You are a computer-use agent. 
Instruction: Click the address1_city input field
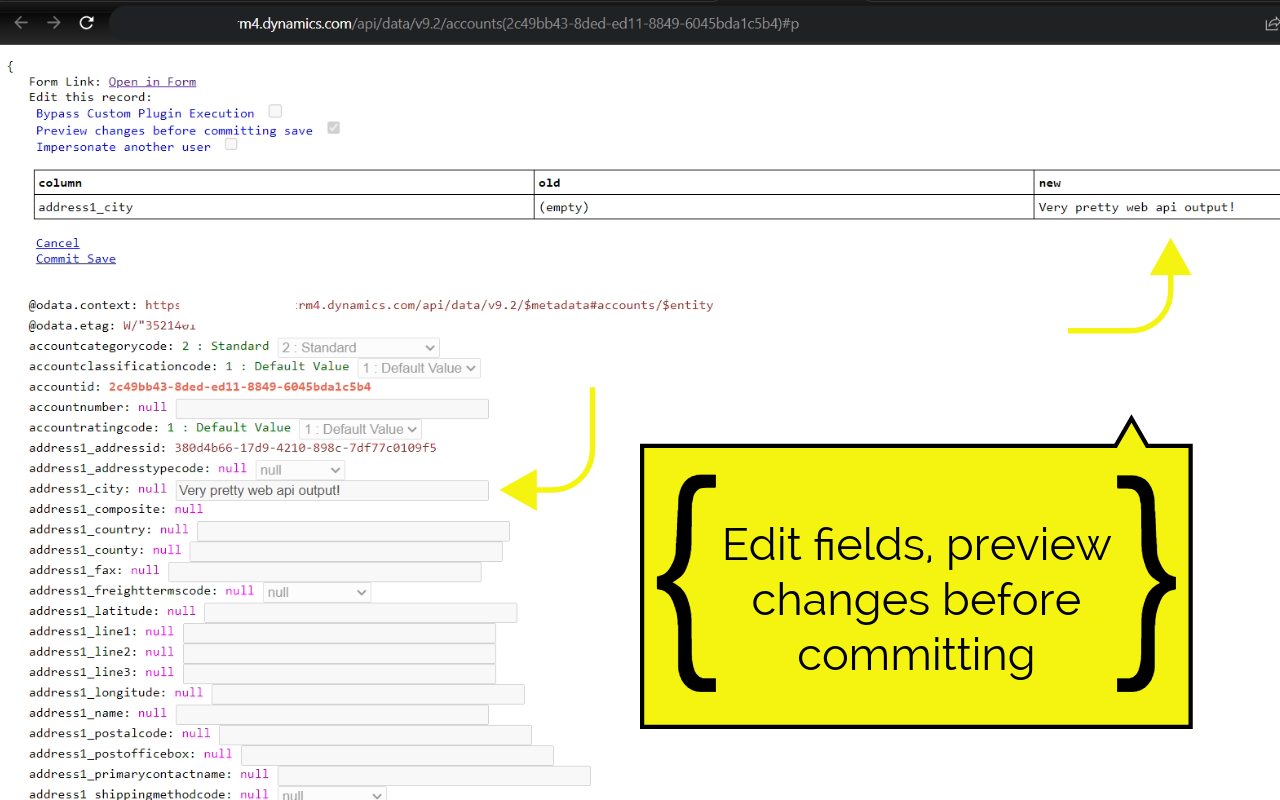(x=332, y=490)
